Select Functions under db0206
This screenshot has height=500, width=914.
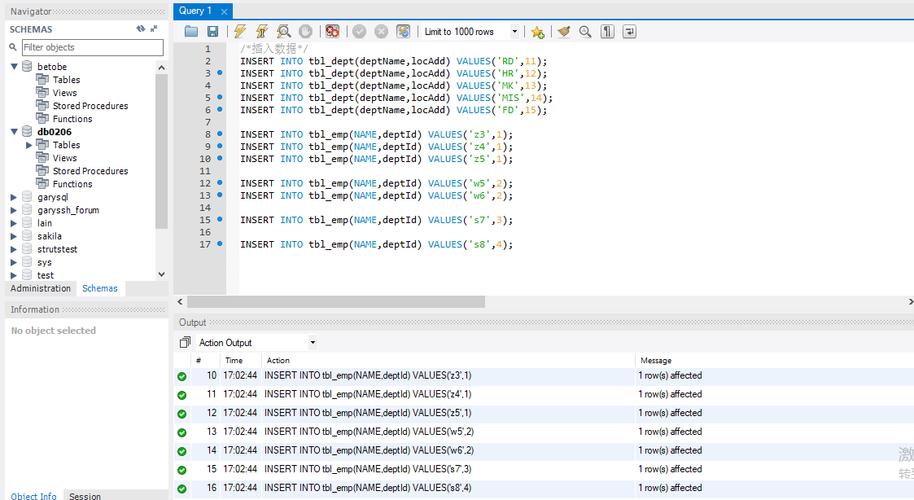pyautogui.click(x=72, y=184)
